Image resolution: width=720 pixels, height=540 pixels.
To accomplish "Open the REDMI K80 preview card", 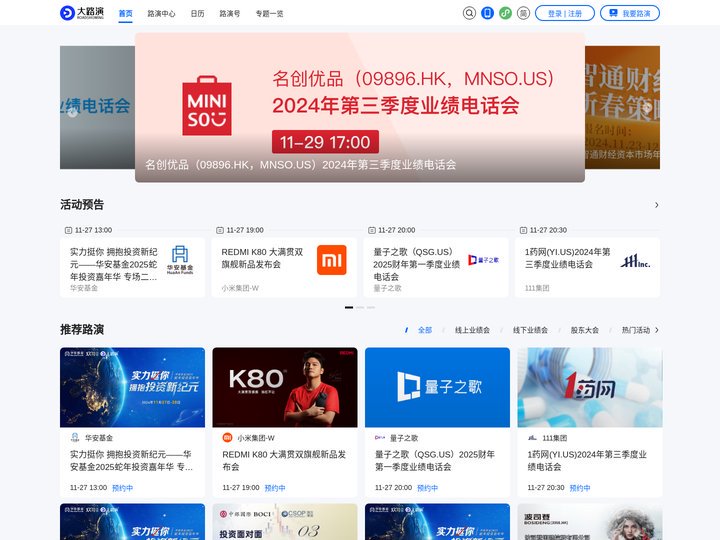I will pos(284,267).
